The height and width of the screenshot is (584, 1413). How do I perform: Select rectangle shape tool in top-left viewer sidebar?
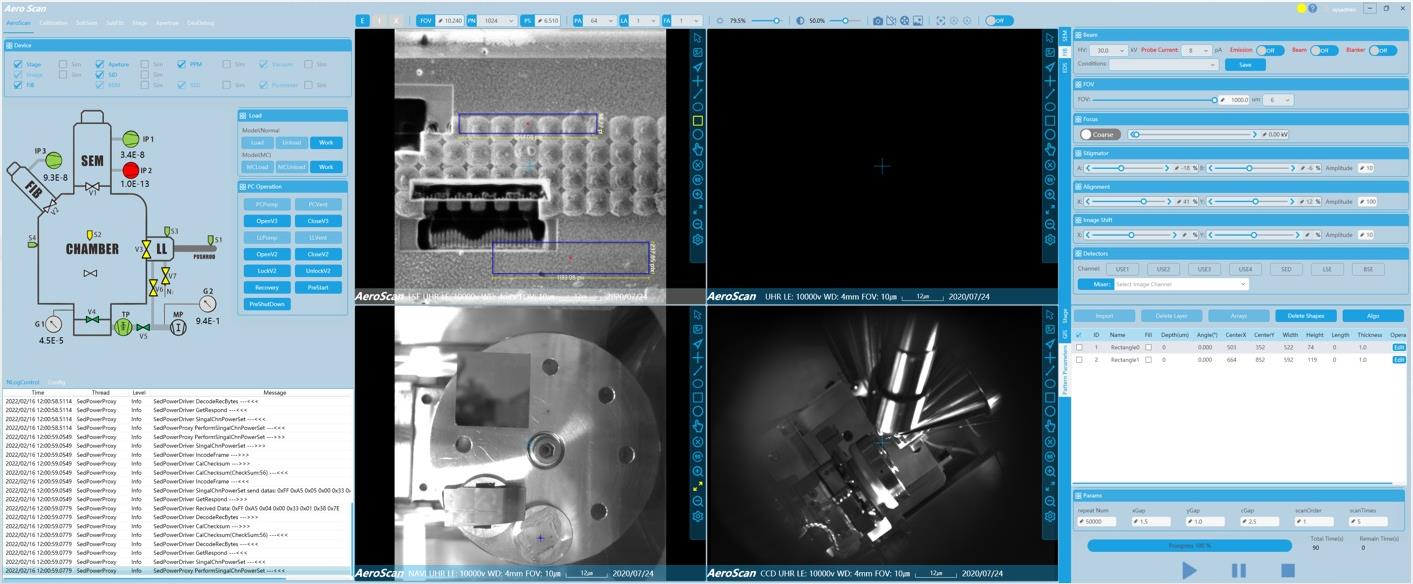point(698,121)
